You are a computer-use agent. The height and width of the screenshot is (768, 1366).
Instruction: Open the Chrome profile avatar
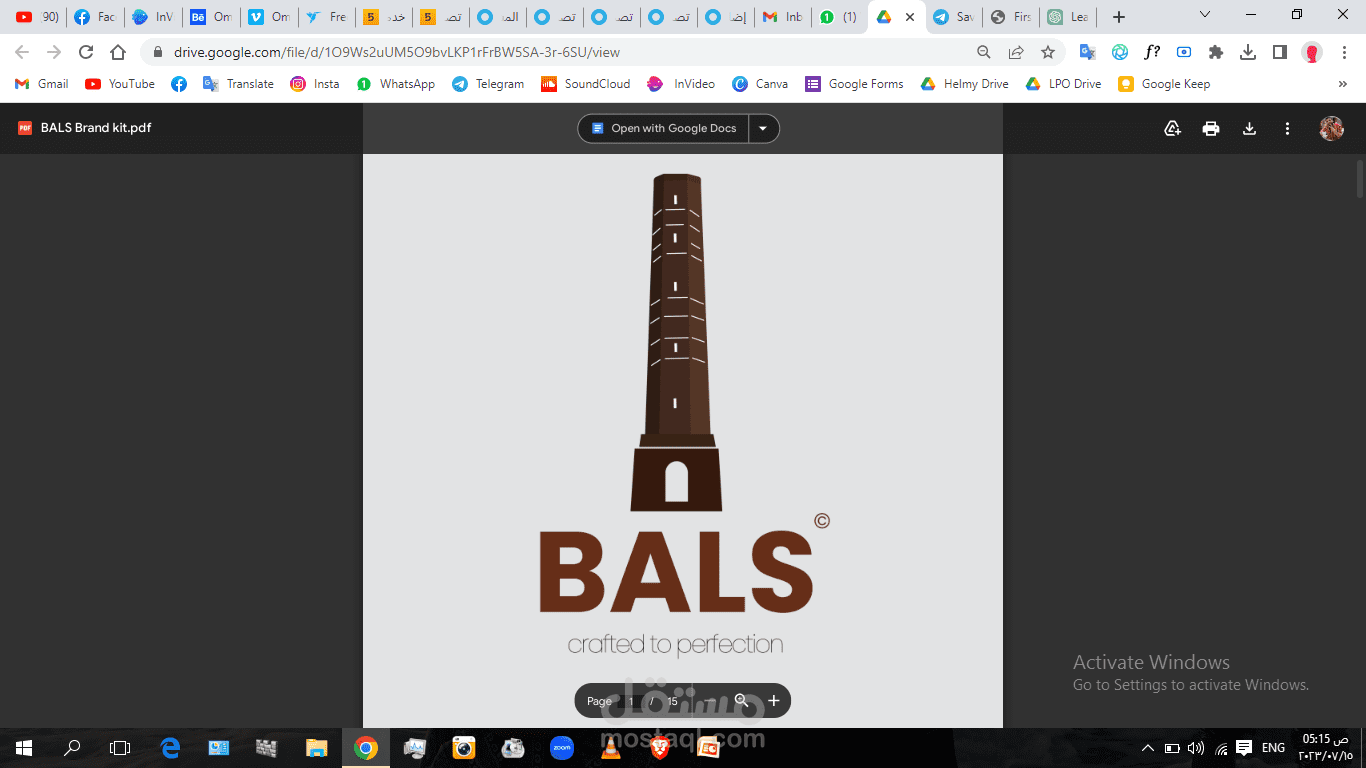[1312, 52]
